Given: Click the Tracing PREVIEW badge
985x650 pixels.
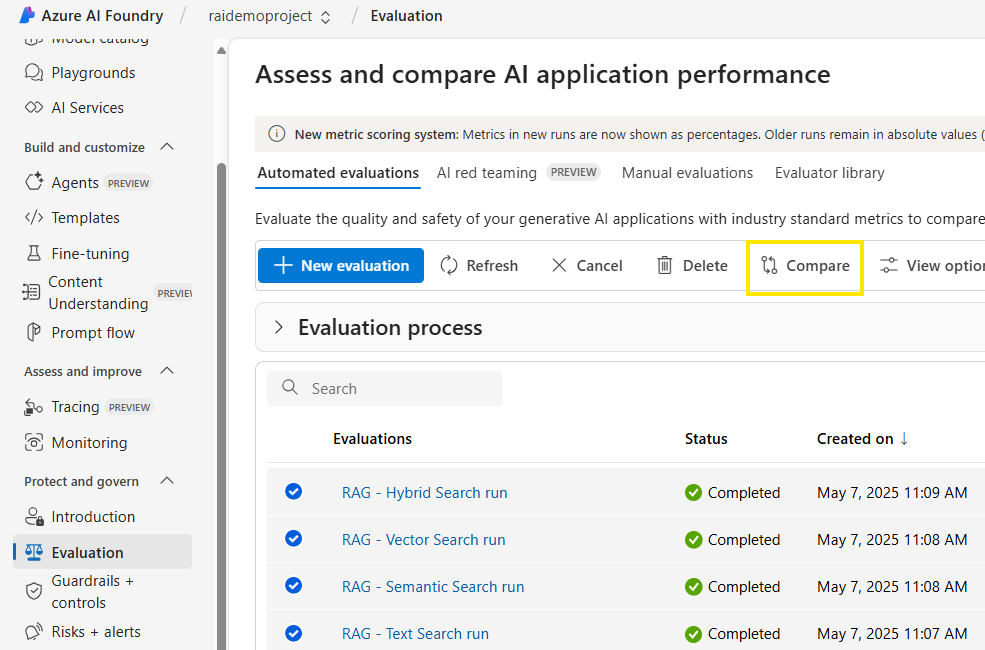Looking at the screenshot, I should pyautogui.click(x=129, y=407).
